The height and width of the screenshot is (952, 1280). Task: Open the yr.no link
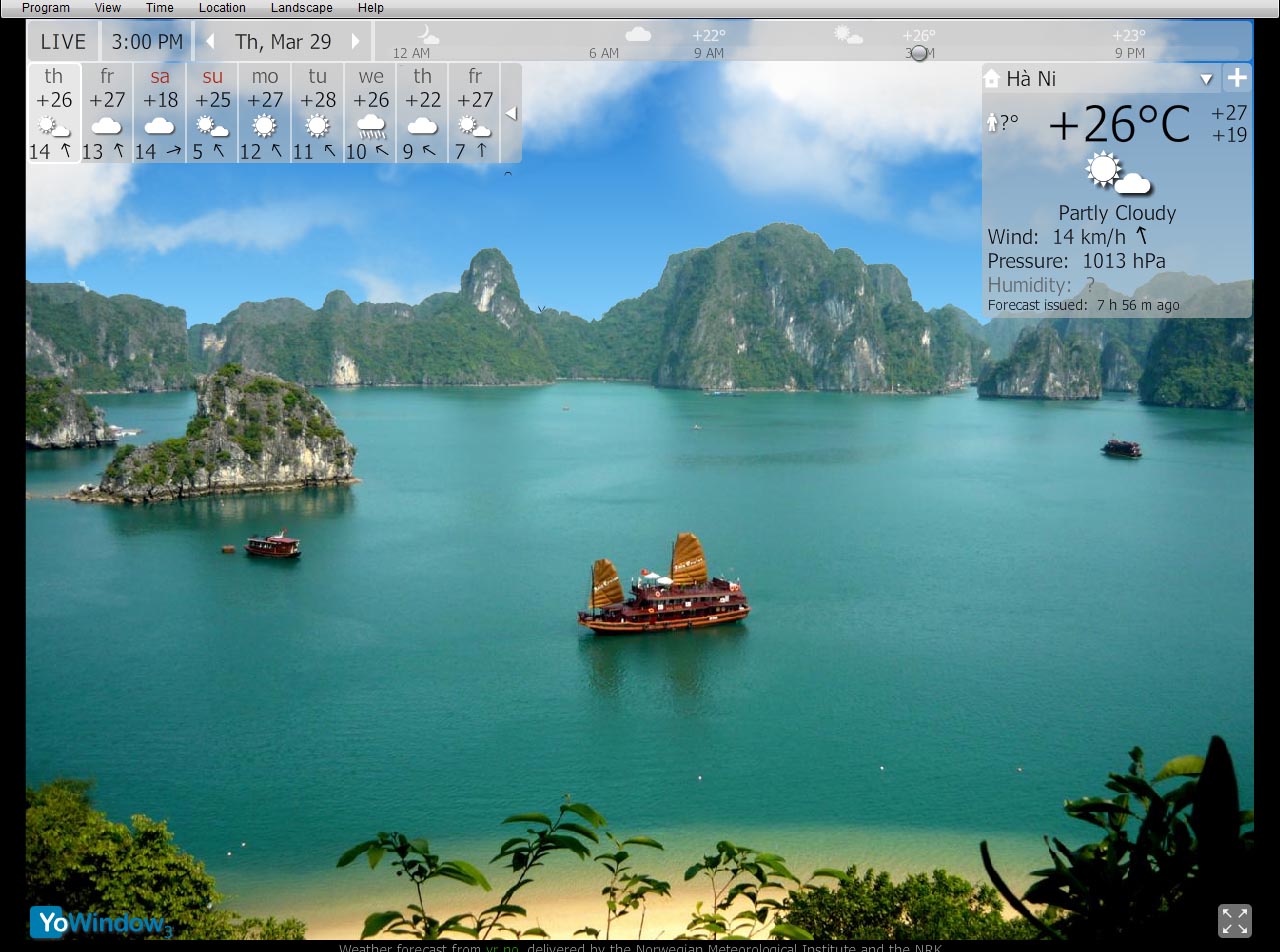[x=501, y=947]
